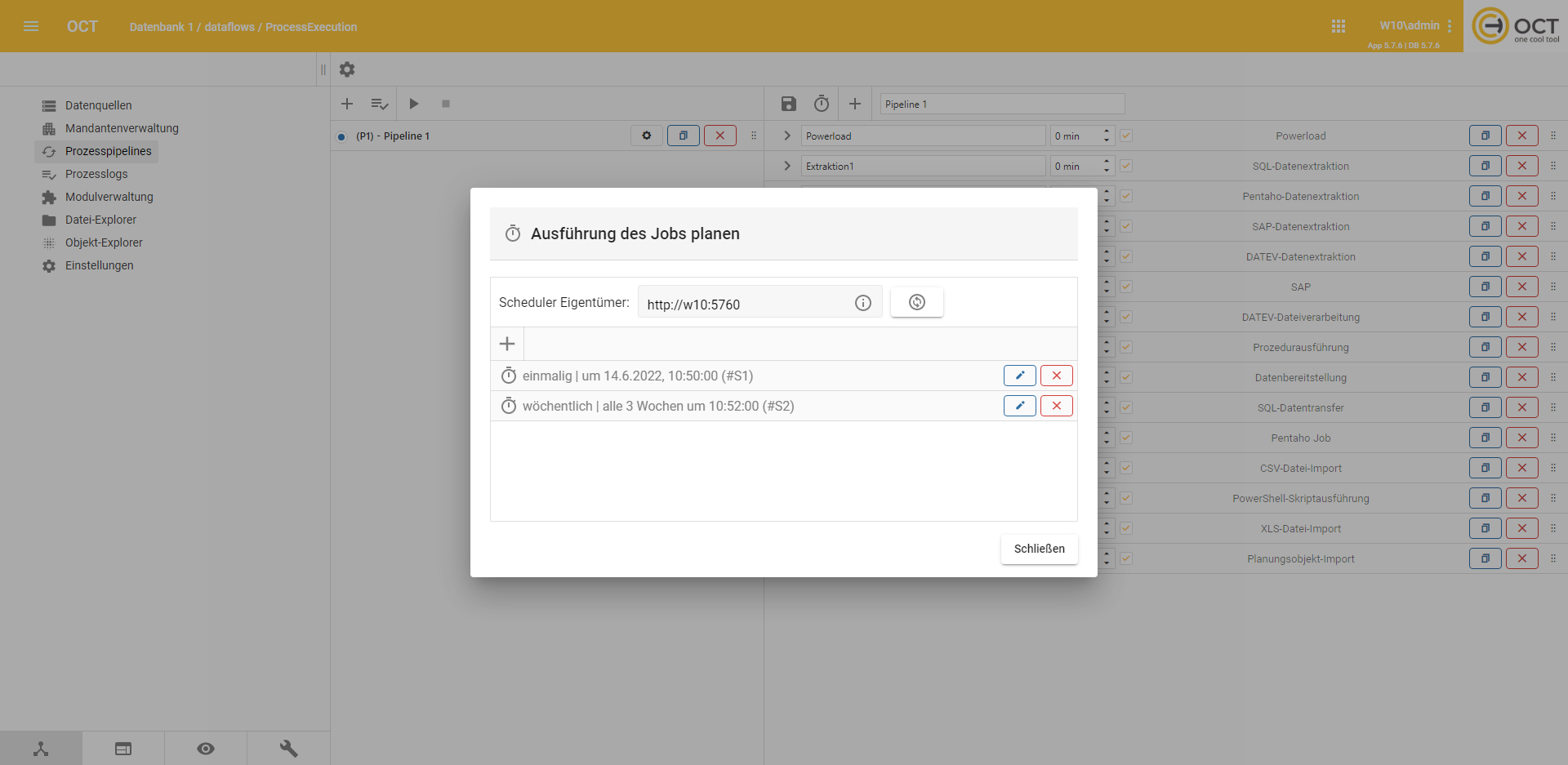This screenshot has height=765, width=1568.
Task: Select the Pipeline 1 radio button
Action: pos(341,136)
